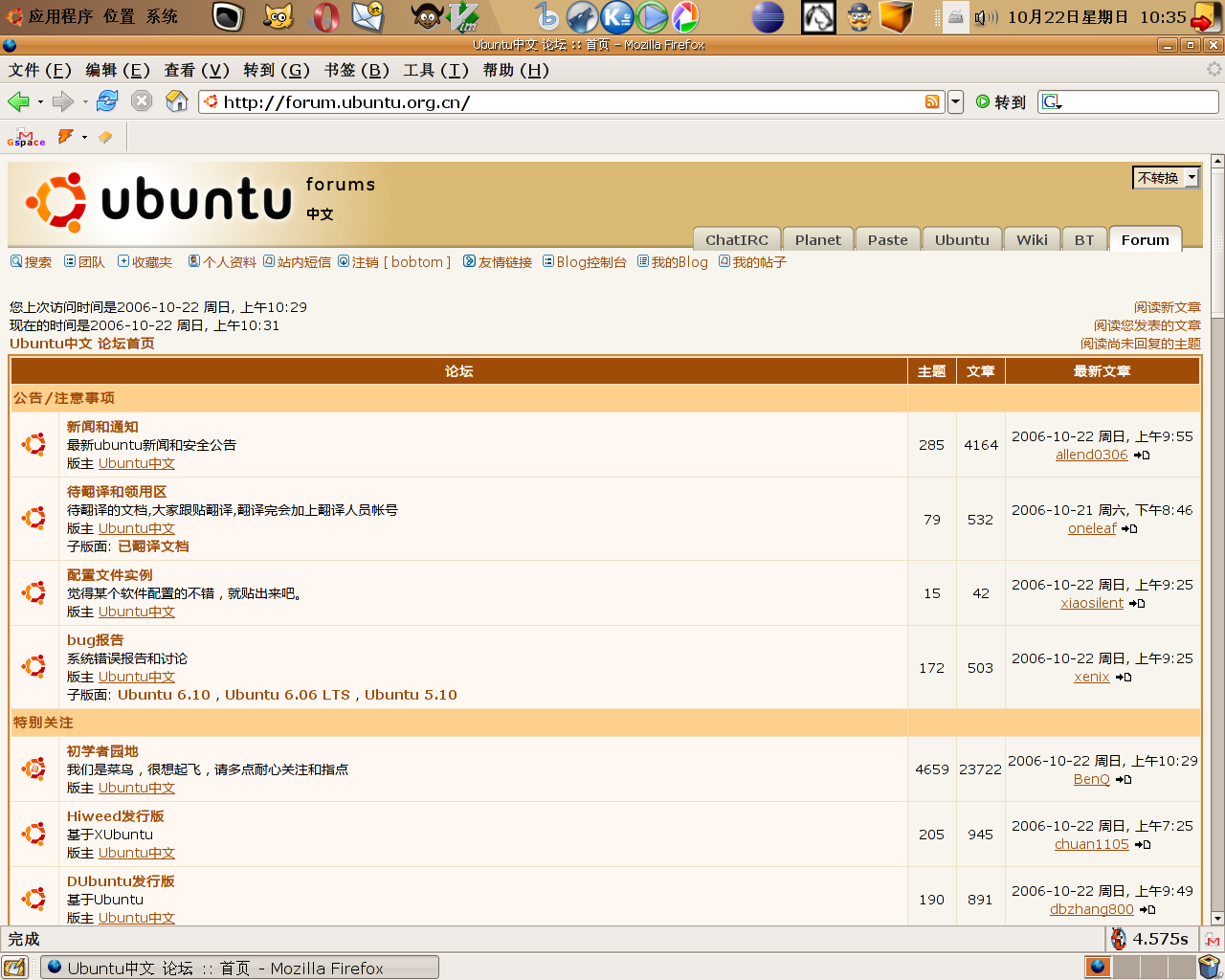1225x980 pixels.
Task: Click the stop loading button
Action: pyautogui.click(x=142, y=101)
